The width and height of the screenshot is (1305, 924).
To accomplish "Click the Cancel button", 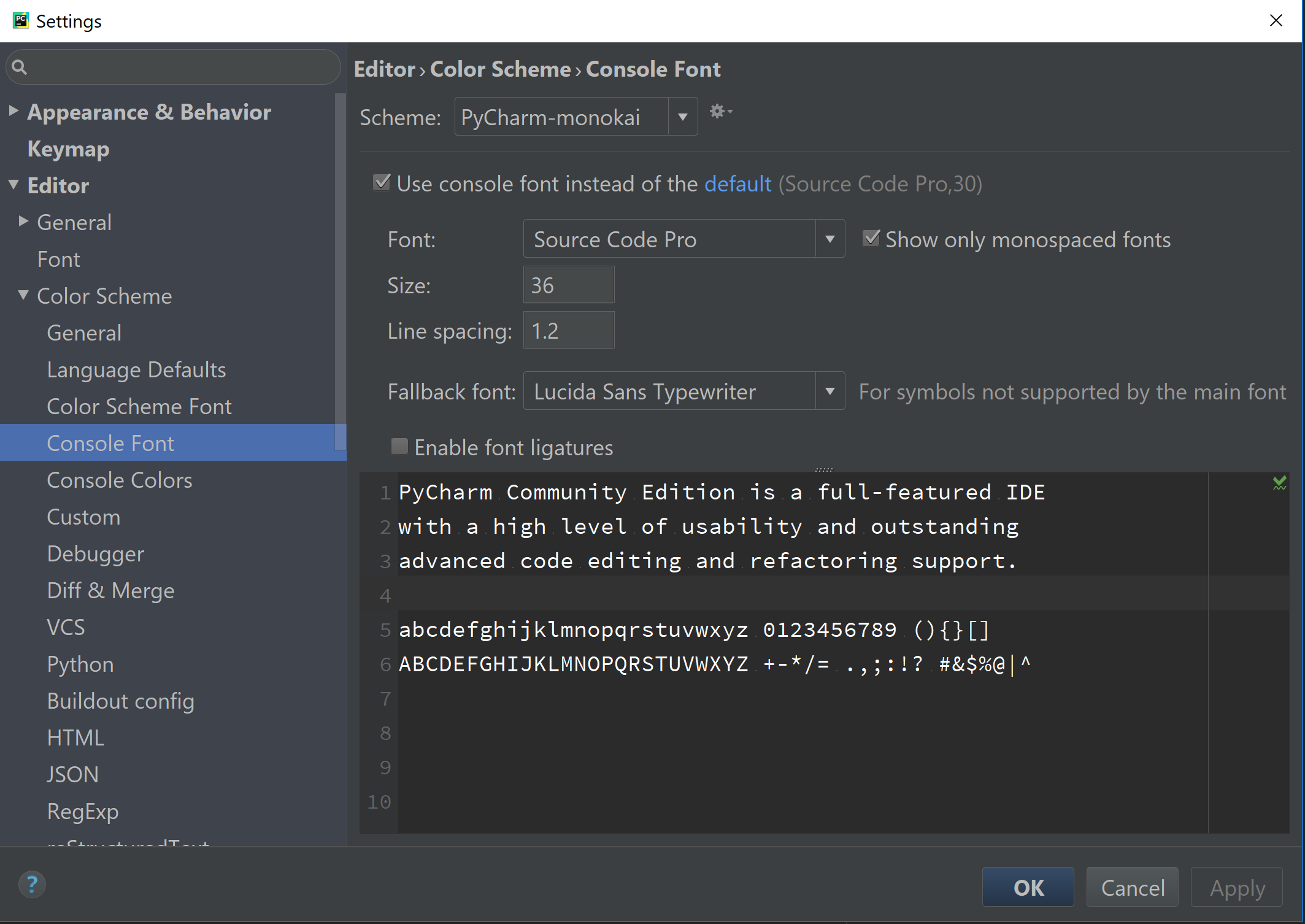I will [1133, 887].
